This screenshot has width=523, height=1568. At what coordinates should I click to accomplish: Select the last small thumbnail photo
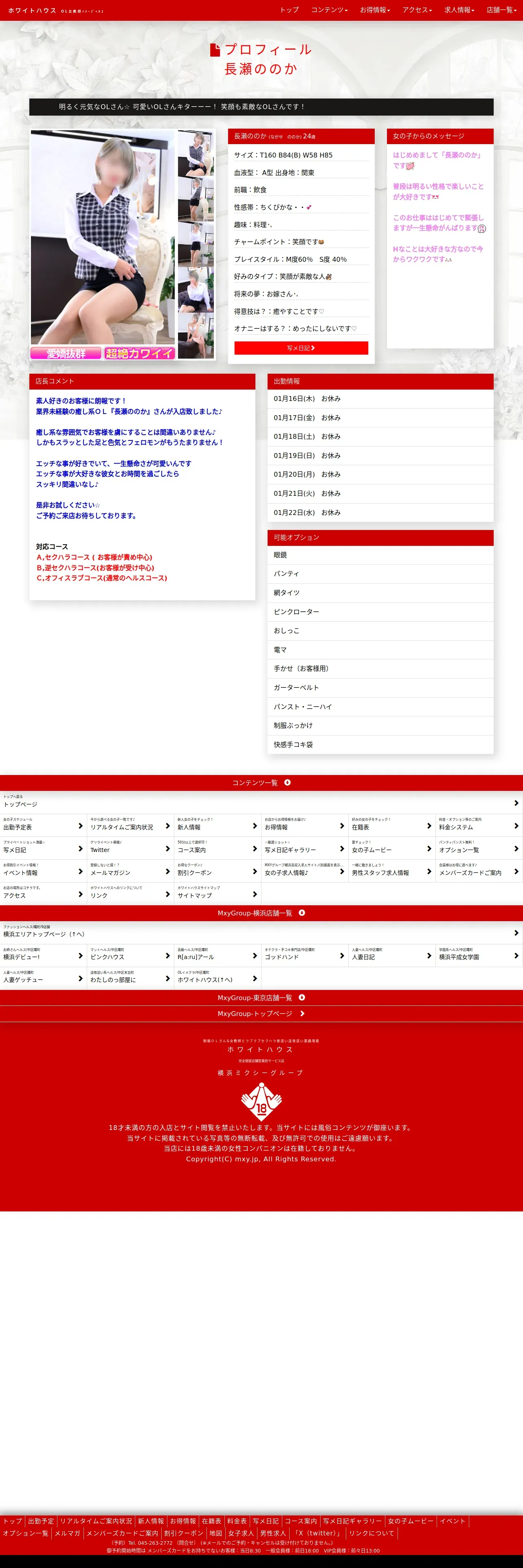[x=196, y=336]
